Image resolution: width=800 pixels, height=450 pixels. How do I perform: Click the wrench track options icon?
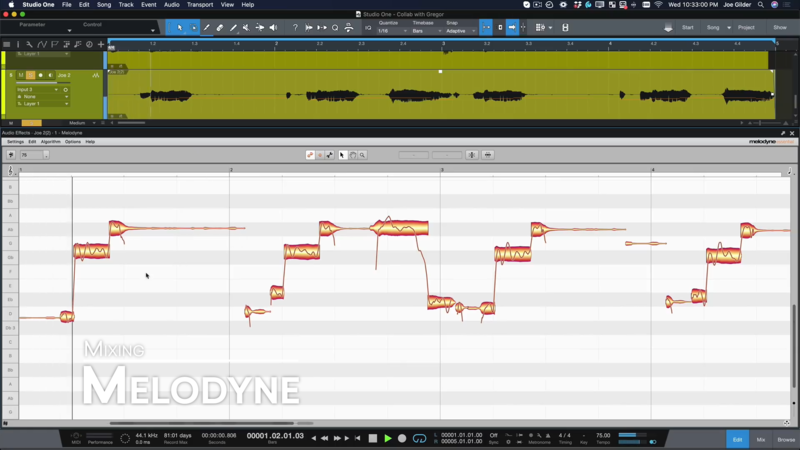coord(29,44)
